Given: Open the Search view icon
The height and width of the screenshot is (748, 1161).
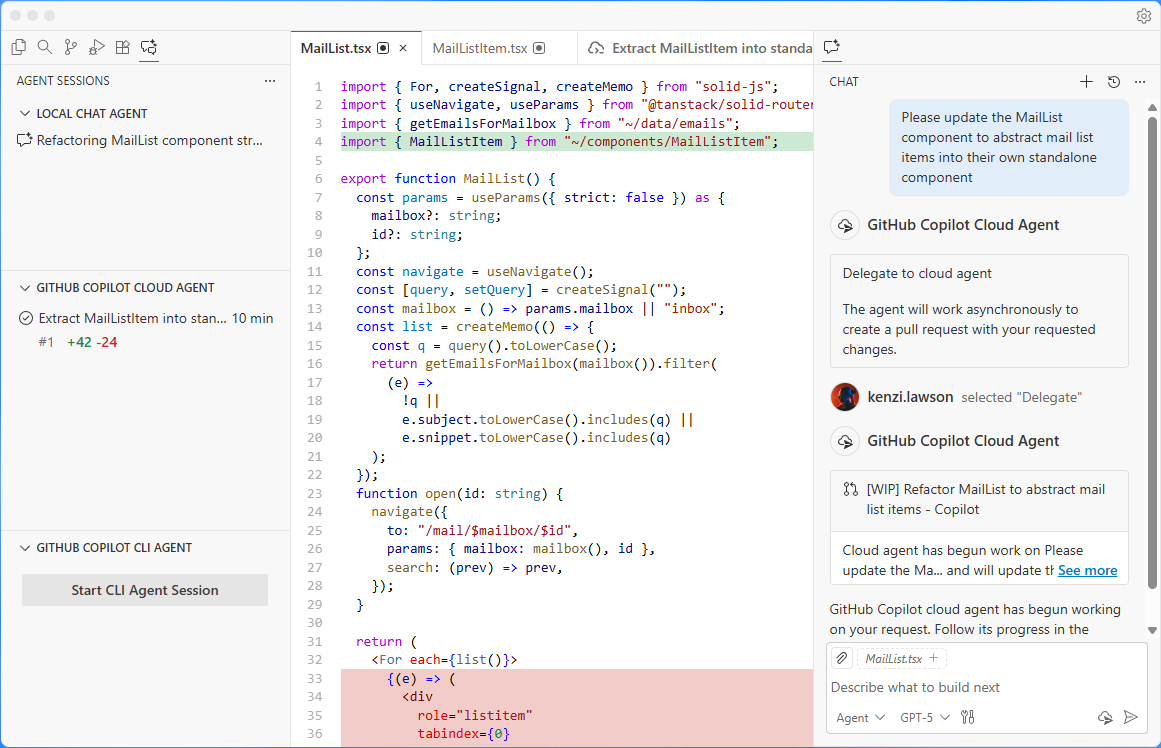Looking at the screenshot, I should click(44, 47).
